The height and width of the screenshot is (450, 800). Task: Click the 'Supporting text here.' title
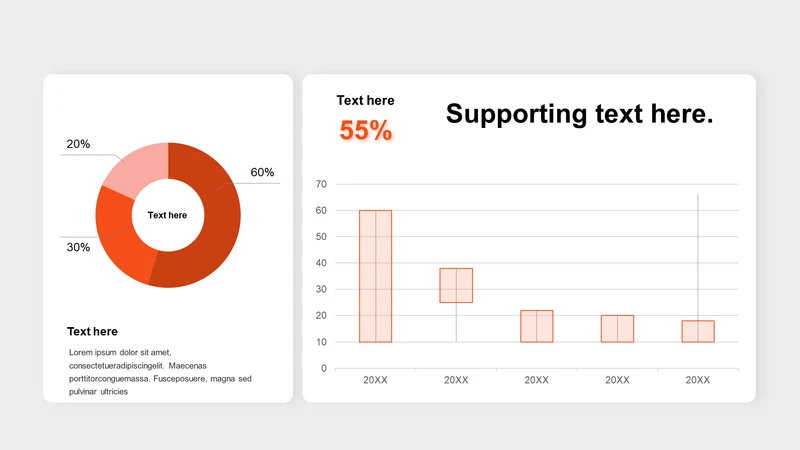579,113
